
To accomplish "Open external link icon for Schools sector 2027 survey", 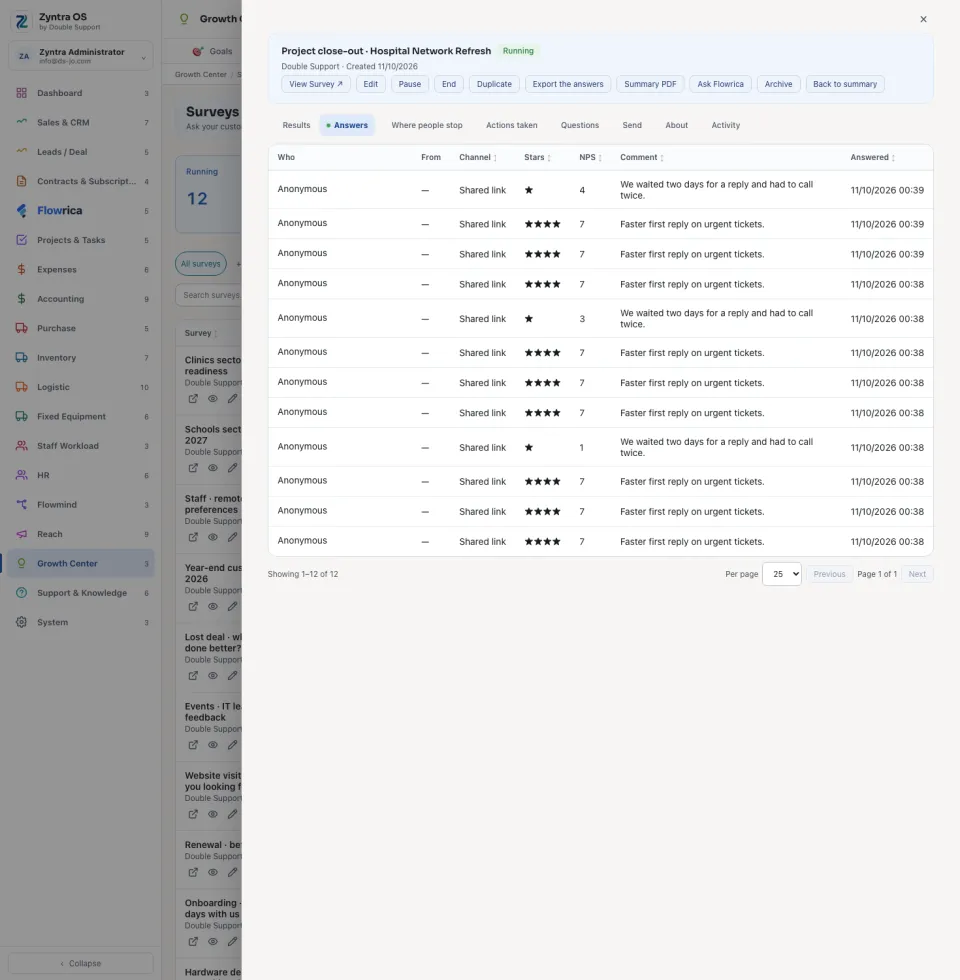I will pyautogui.click(x=193, y=468).
